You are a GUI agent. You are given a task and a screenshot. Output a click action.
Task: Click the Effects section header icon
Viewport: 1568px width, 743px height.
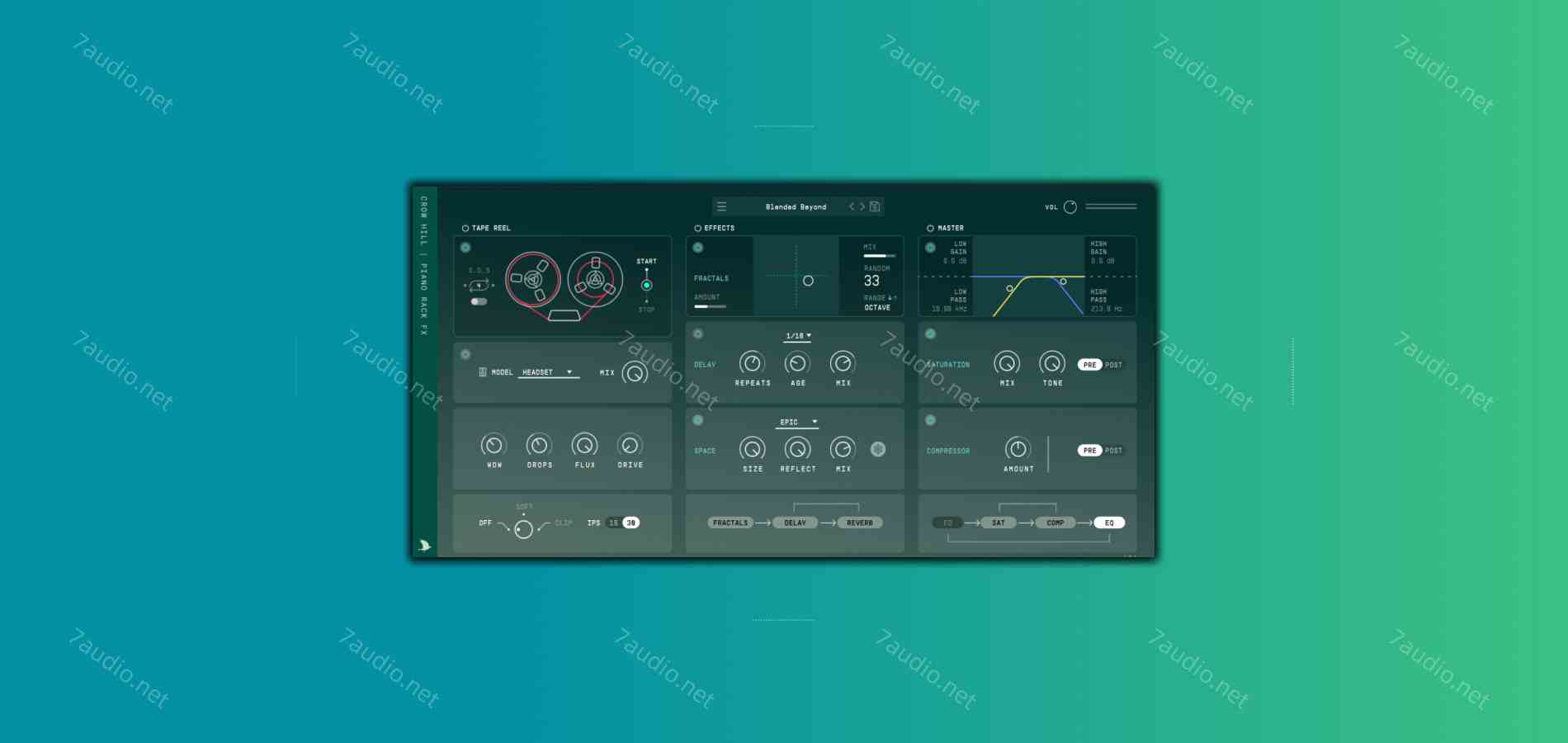click(x=697, y=228)
